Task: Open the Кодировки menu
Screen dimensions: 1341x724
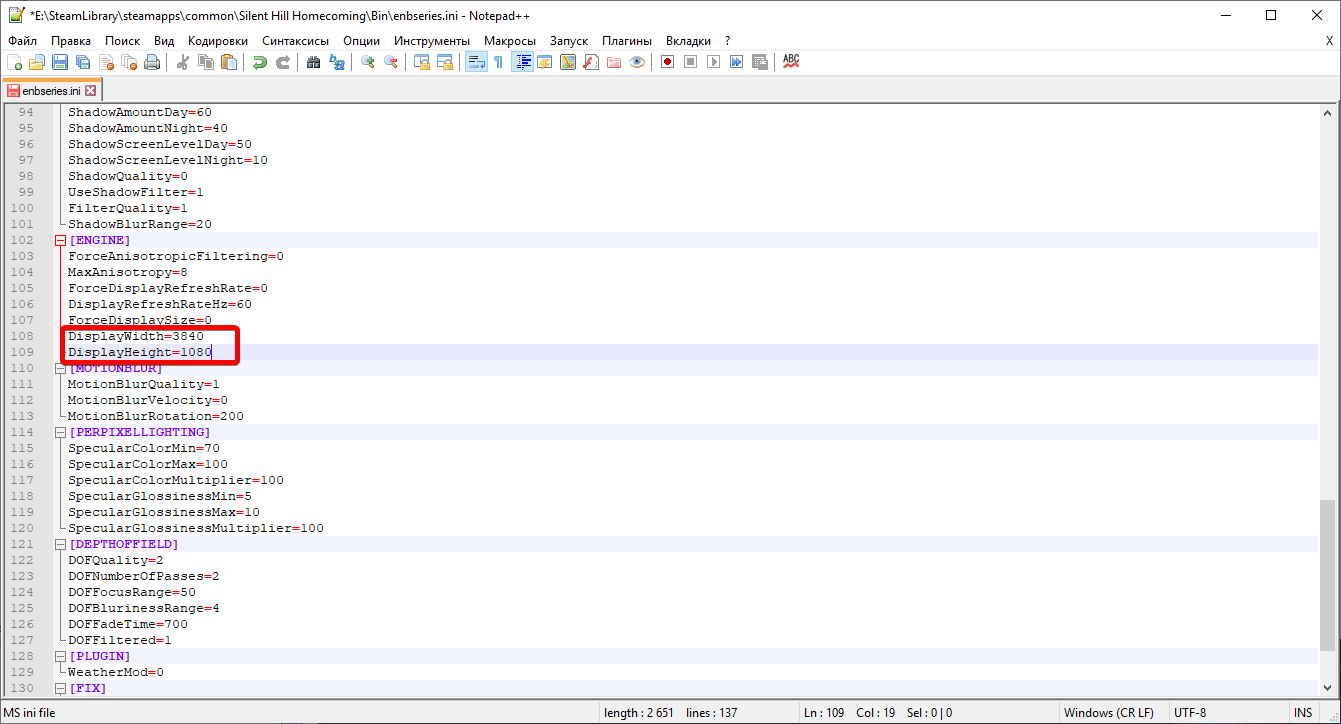Action: [x=218, y=41]
